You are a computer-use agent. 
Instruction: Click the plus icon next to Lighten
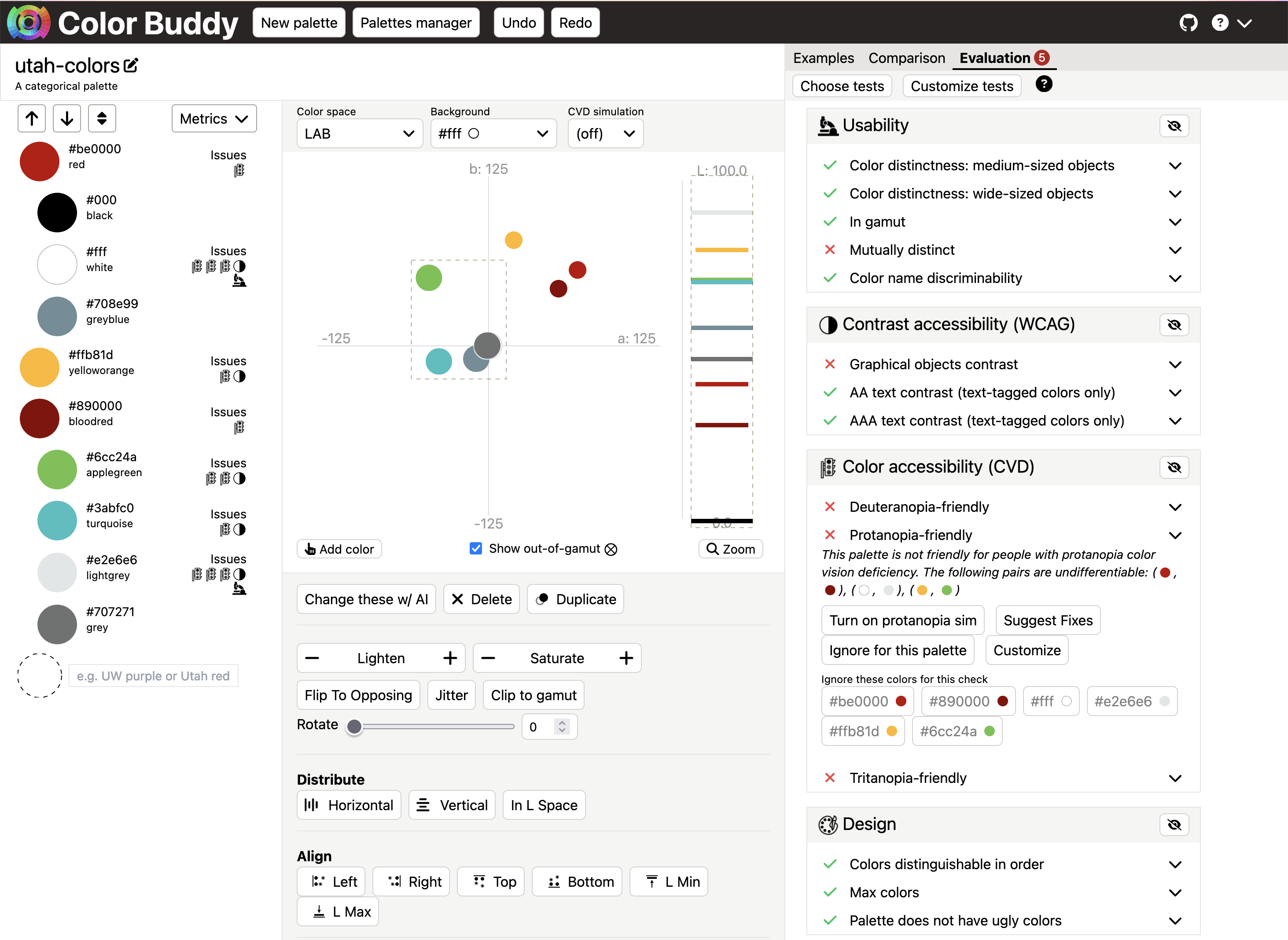point(450,658)
